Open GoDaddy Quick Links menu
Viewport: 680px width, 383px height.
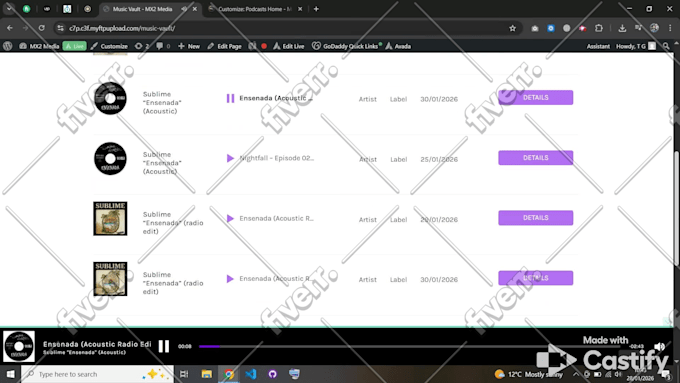coord(346,46)
